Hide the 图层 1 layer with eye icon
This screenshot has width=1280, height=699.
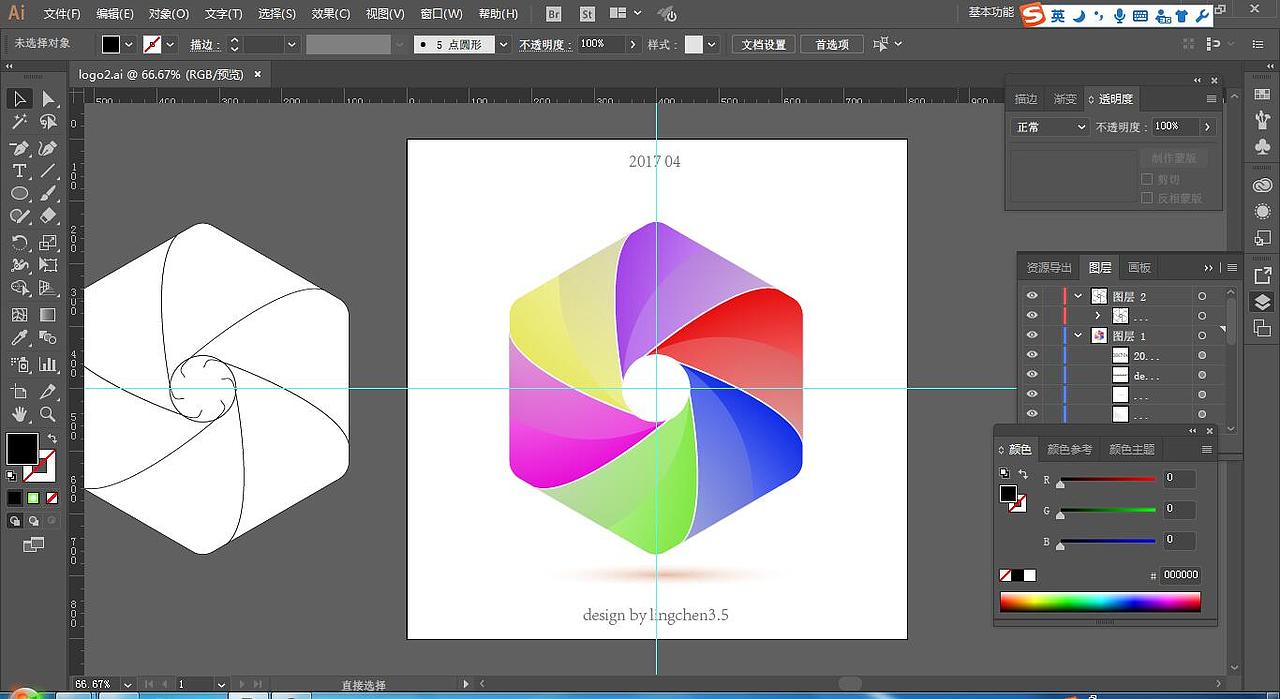click(x=1032, y=335)
